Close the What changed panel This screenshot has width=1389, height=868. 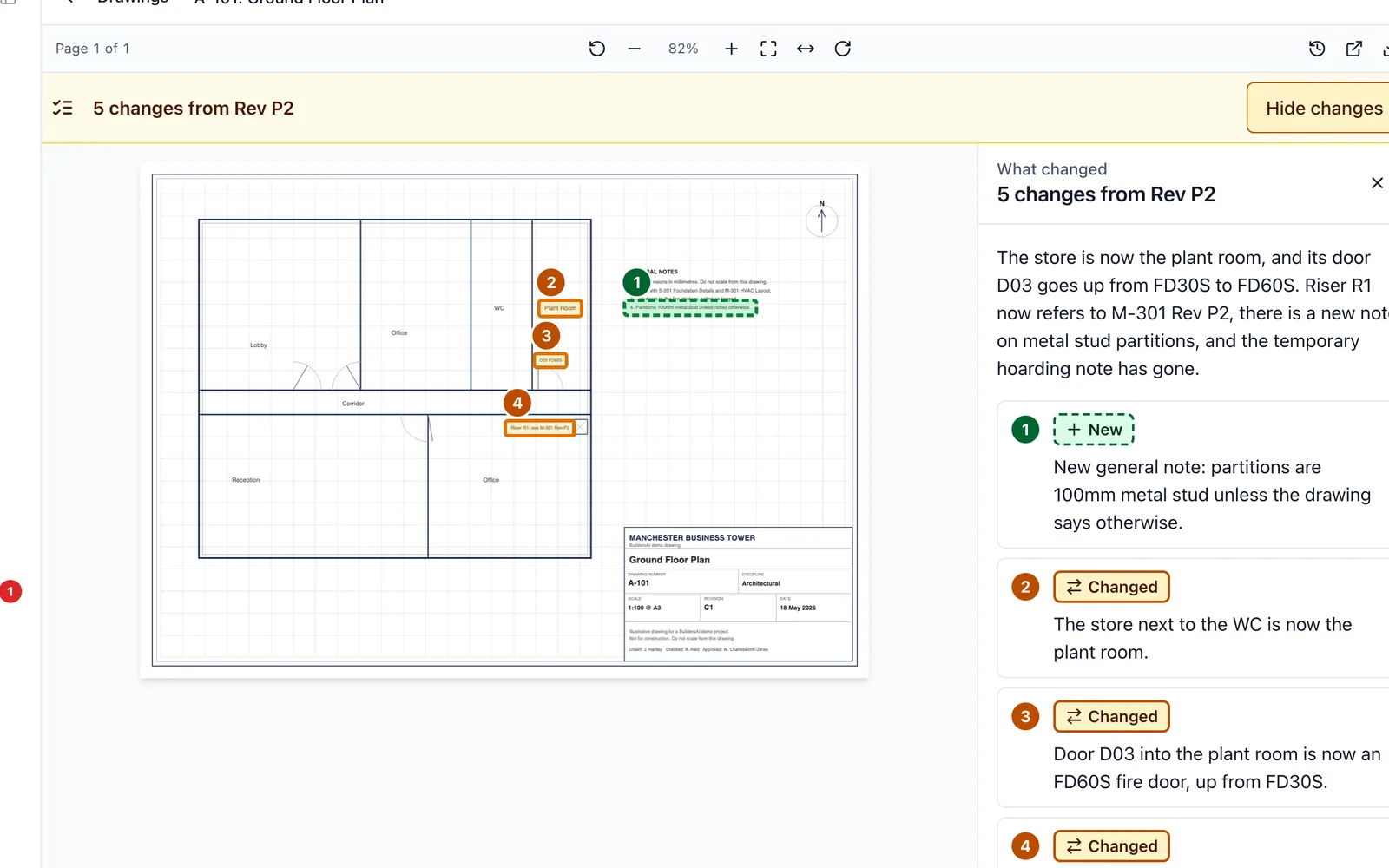click(x=1377, y=182)
